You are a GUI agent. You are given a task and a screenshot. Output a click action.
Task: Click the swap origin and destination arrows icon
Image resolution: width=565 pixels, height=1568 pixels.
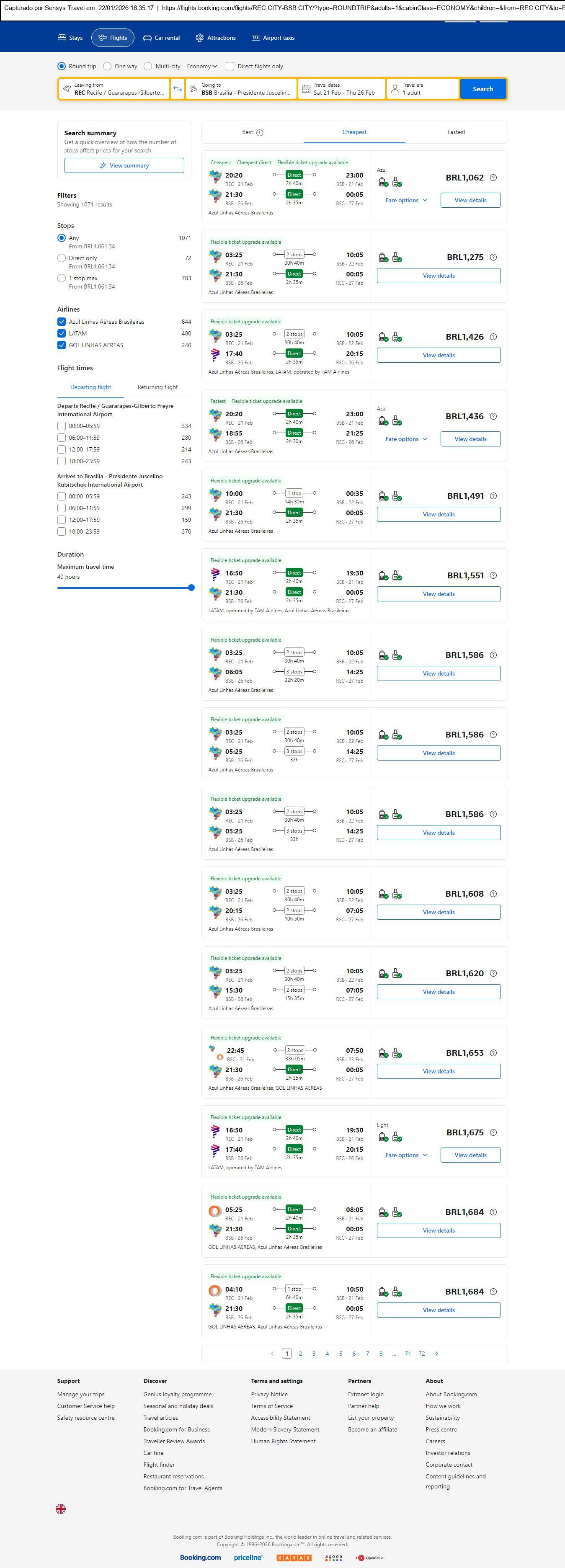point(177,89)
